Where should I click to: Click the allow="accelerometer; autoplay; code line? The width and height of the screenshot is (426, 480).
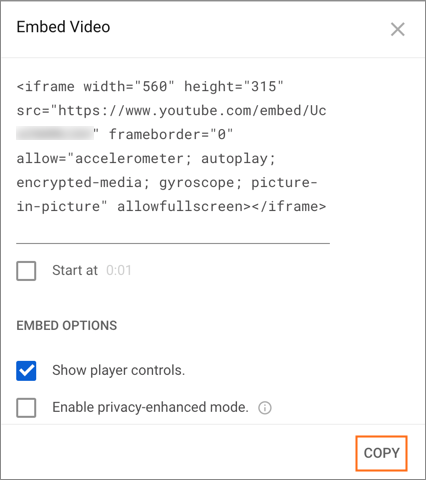146,159
